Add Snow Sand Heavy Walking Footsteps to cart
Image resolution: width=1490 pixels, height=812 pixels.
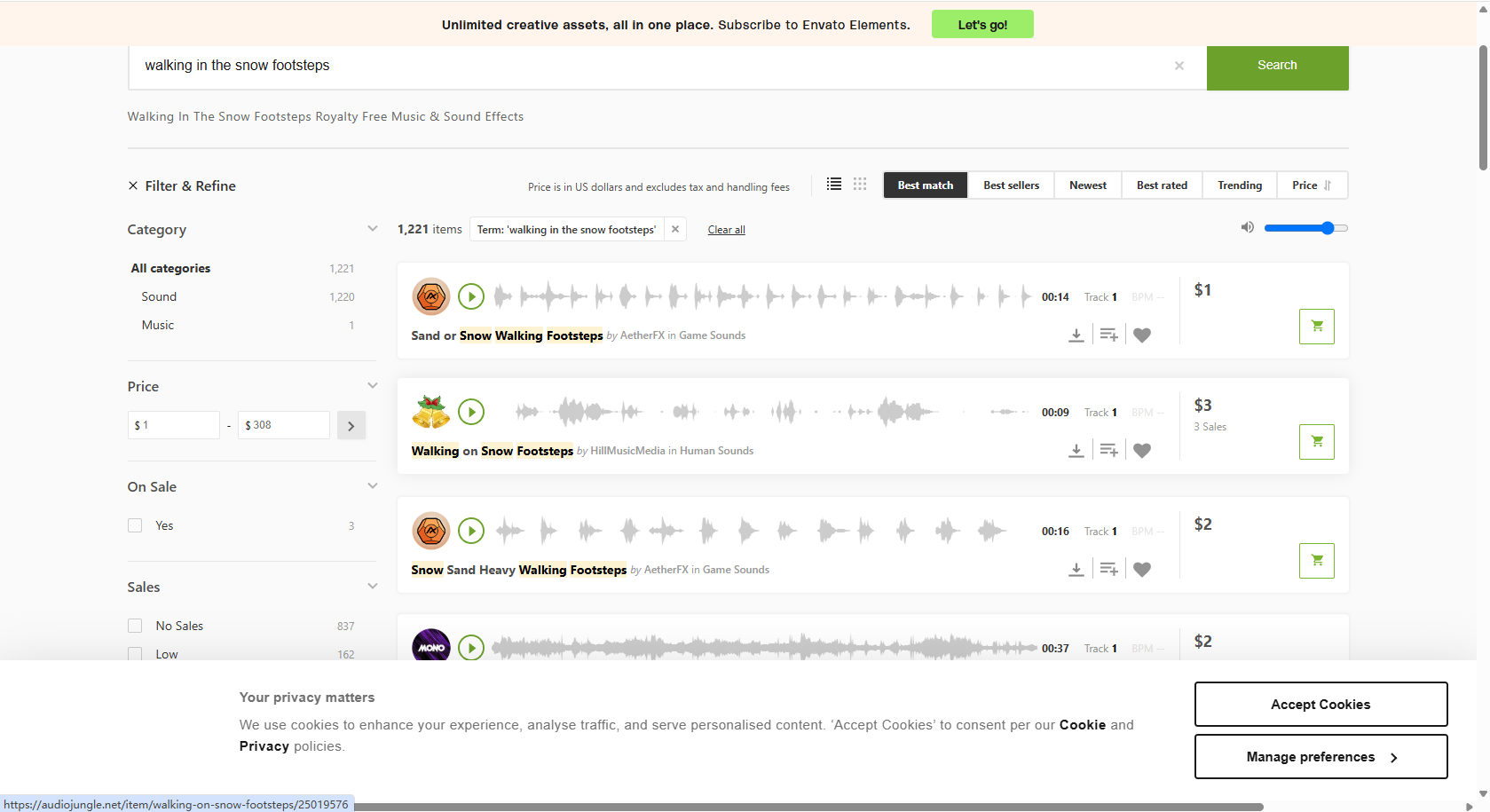(1317, 561)
